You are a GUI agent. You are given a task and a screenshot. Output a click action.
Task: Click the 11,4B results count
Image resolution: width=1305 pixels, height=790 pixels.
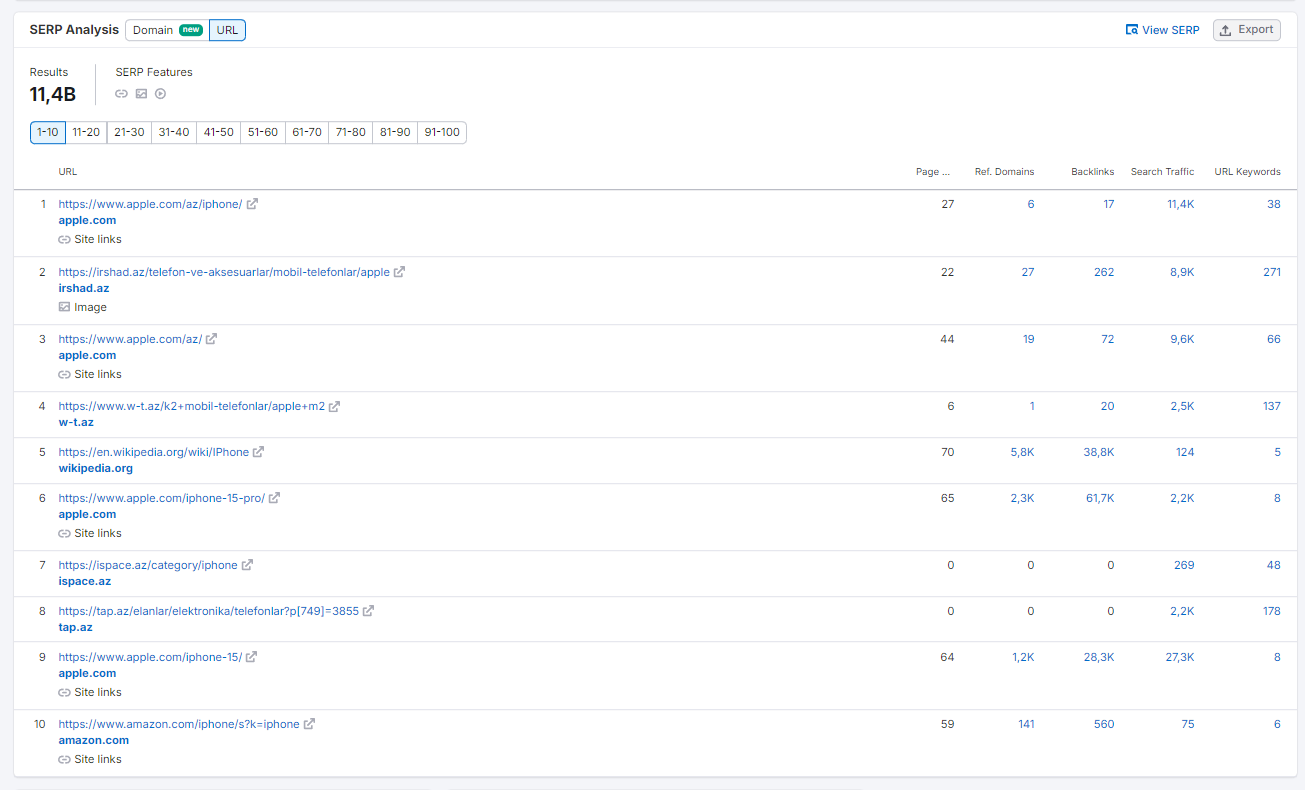53,95
